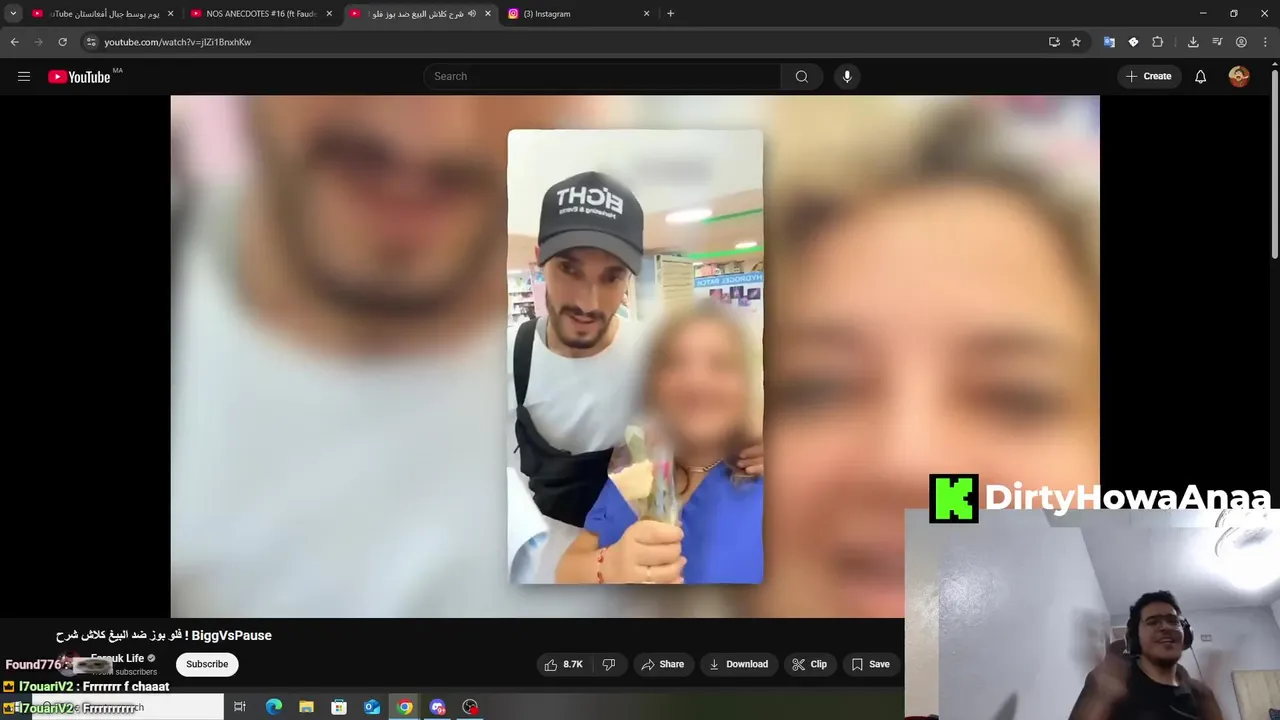Reload the page with refresh icon
The width and height of the screenshot is (1280, 720).
(62, 42)
